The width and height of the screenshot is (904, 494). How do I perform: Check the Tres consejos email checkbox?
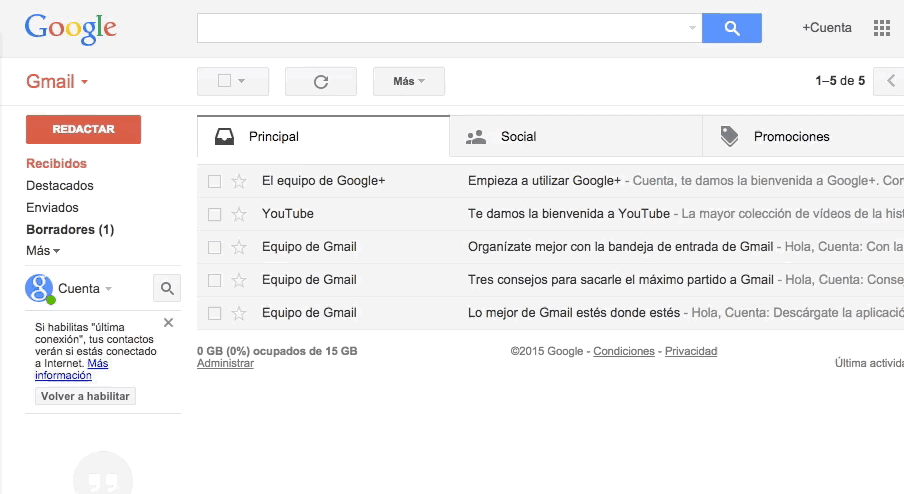214,280
